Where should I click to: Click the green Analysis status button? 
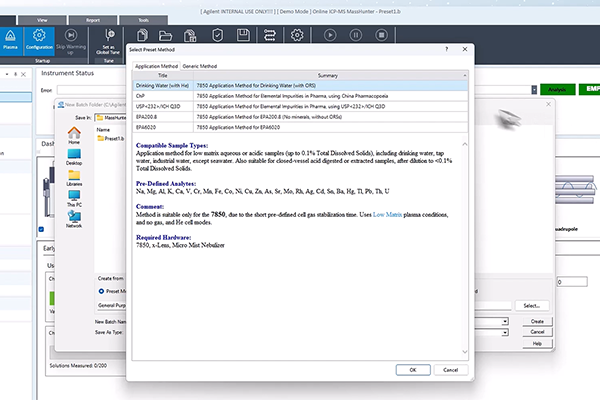[558, 90]
